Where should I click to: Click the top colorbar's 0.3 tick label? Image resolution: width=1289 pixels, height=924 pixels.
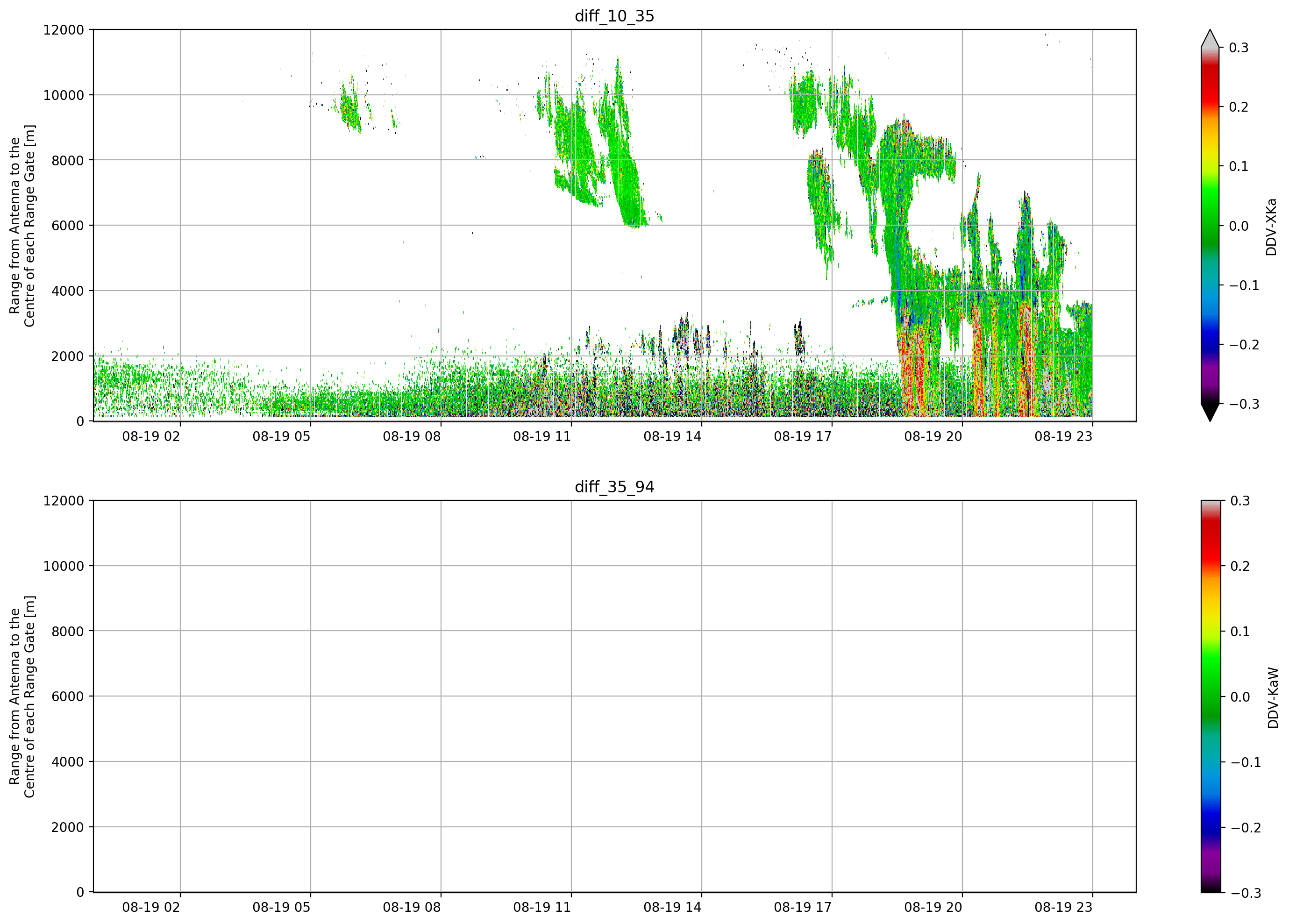[x=1239, y=48]
